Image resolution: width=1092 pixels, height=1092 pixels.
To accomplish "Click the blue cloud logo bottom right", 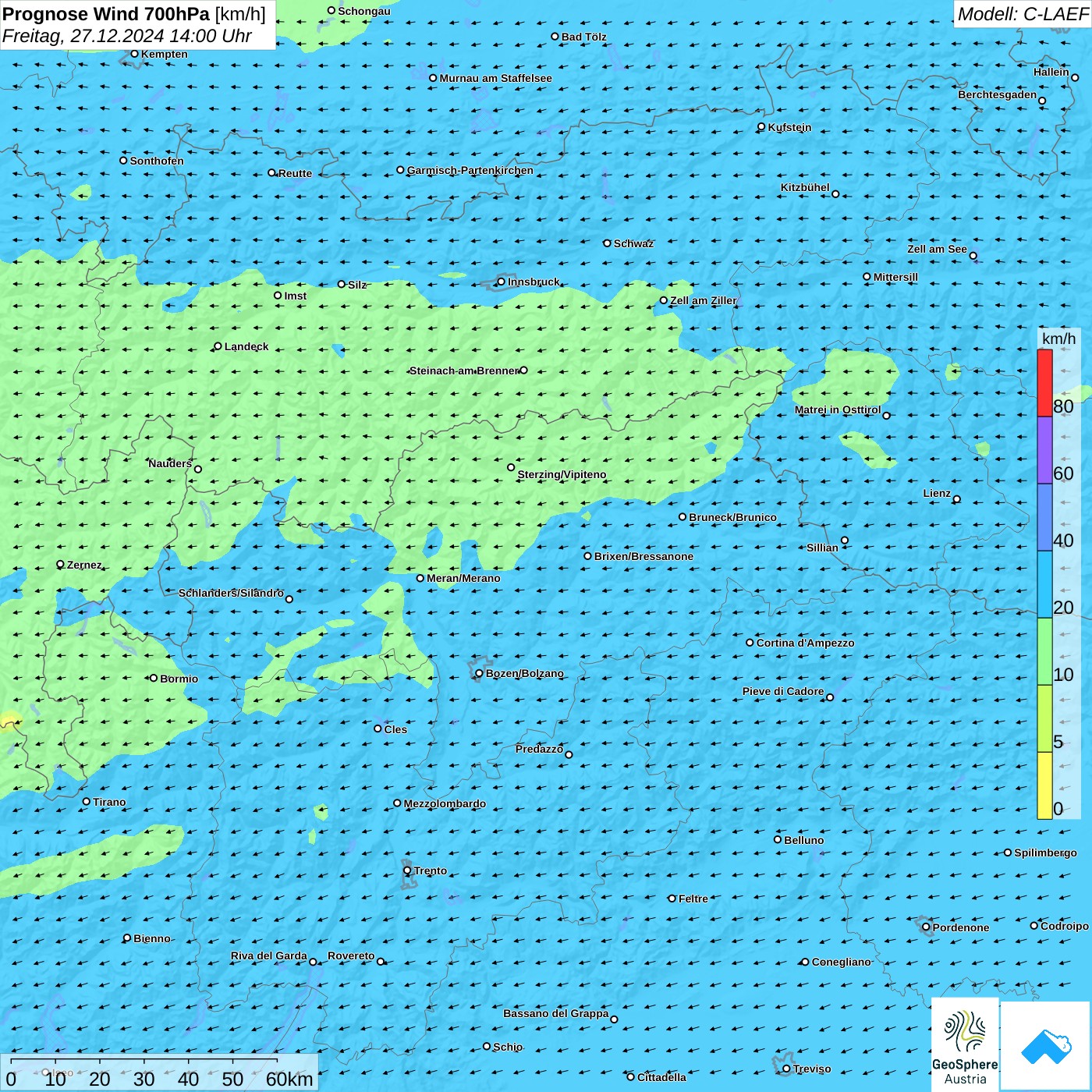I will [1046, 1045].
